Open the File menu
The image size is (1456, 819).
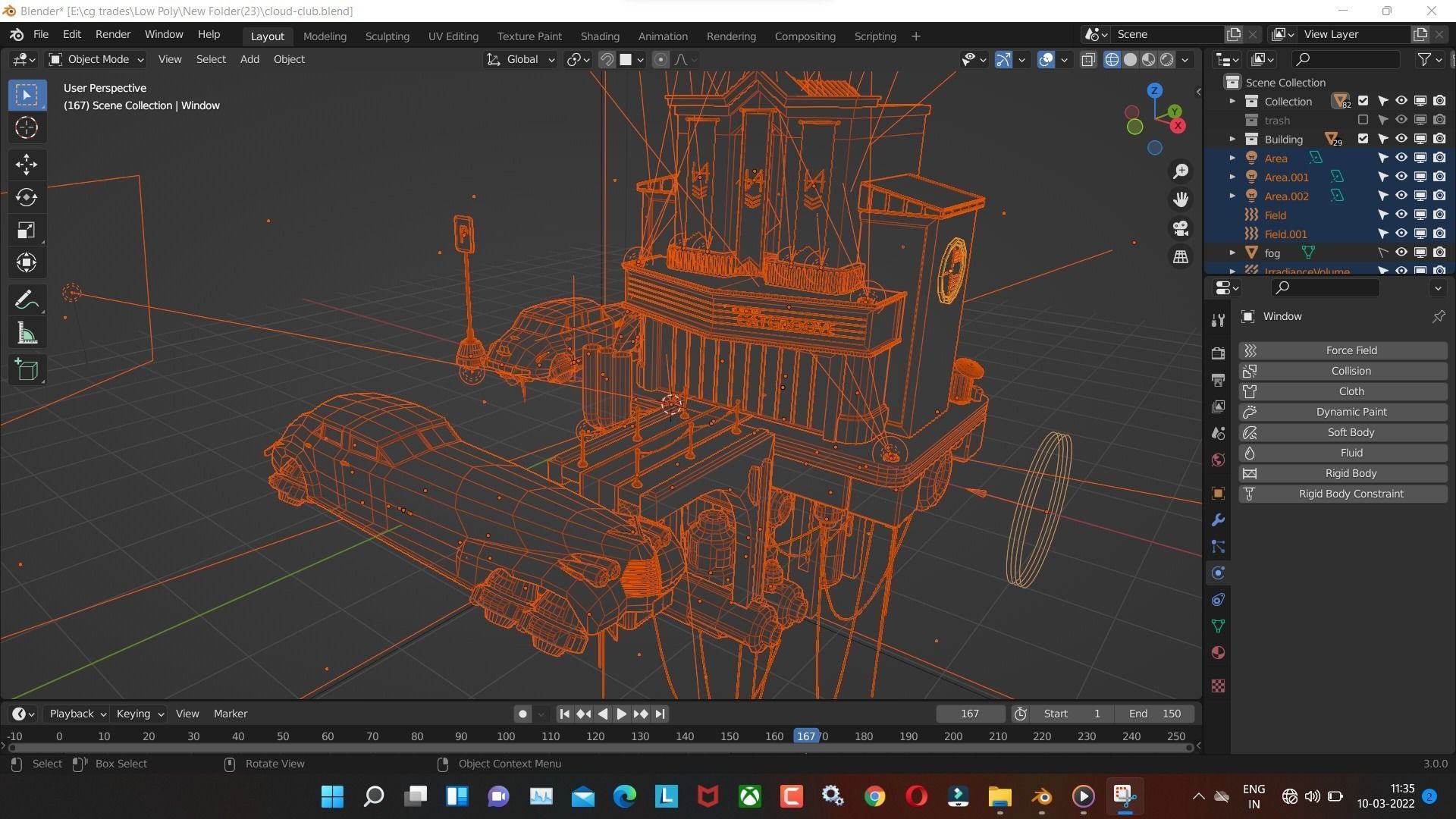click(x=41, y=35)
